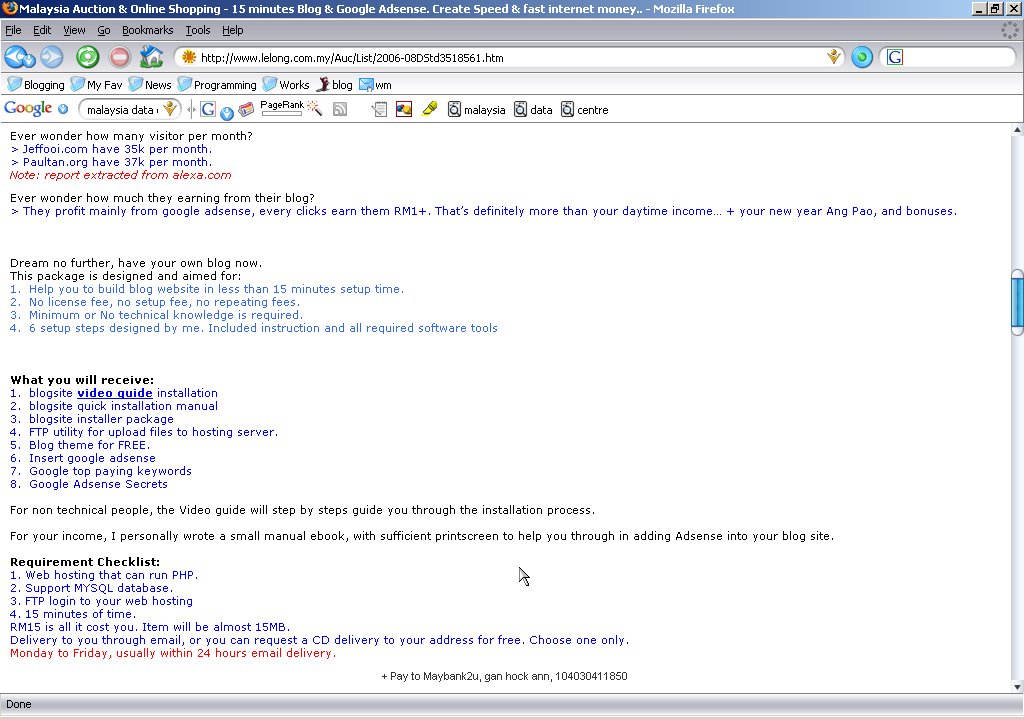The image size is (1024, 719).
Task: Open the View menu
Action: pyautogui.click(x=74, y=30)
